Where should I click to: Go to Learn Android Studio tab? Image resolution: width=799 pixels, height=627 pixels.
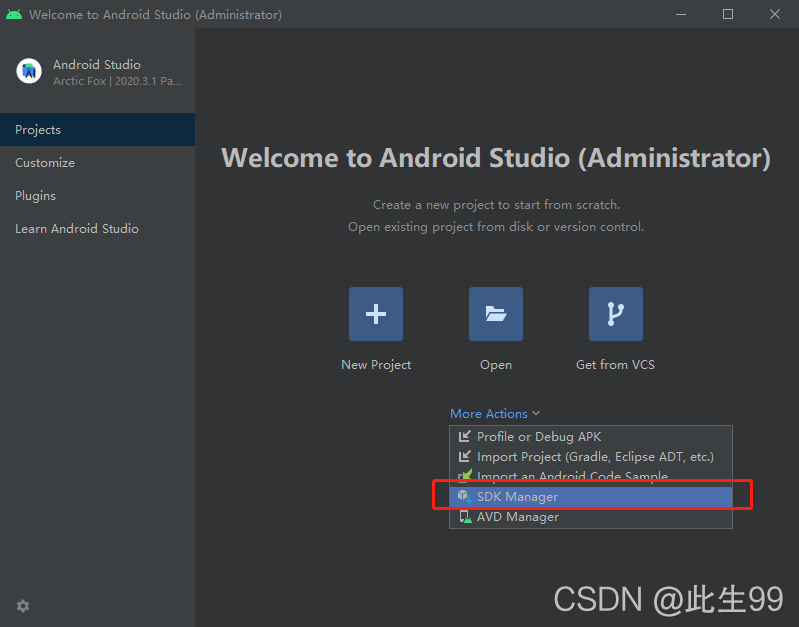pyautogui.click(x=97, y=228)
